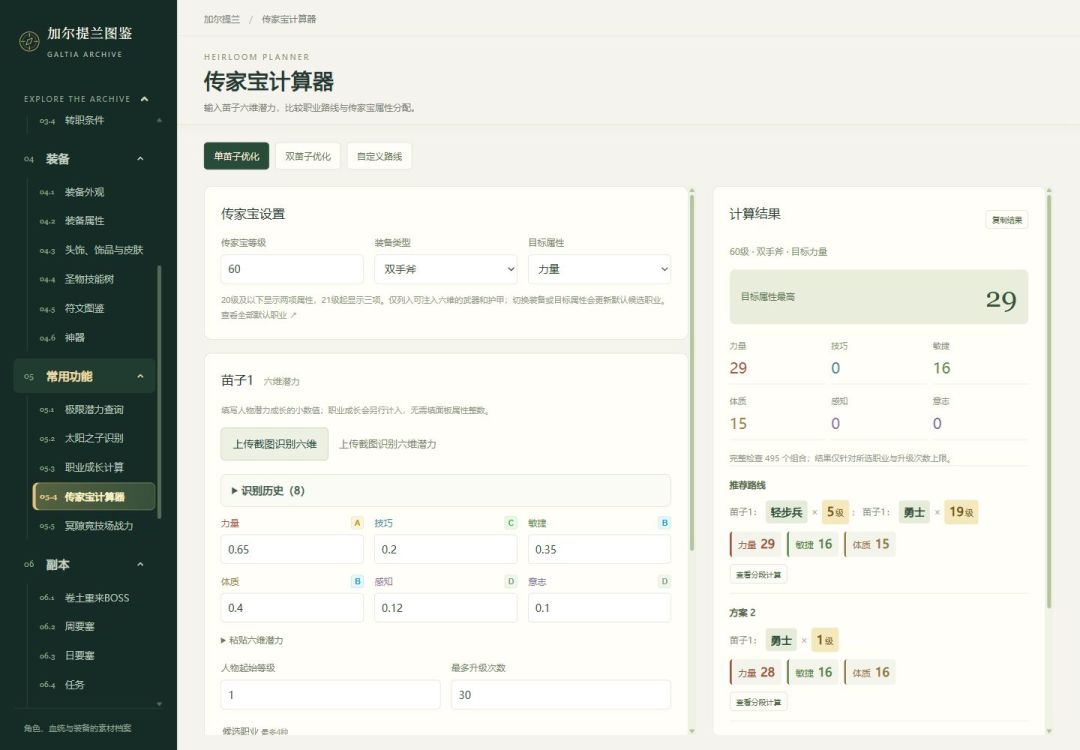The width and height of the screenshot is (1080, 750).
Task: Open 圣物技能树 page
Action: (x=89, y=279)
